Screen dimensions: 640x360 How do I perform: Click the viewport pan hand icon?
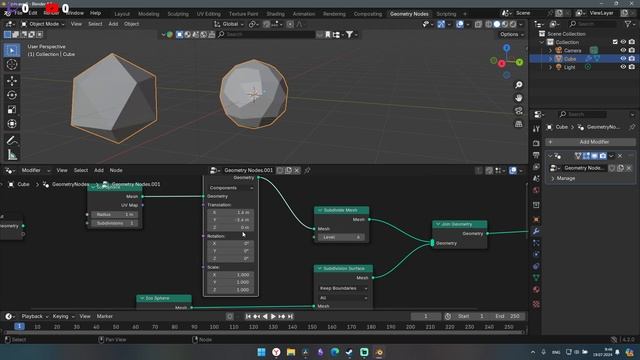[x=518, y=98]
